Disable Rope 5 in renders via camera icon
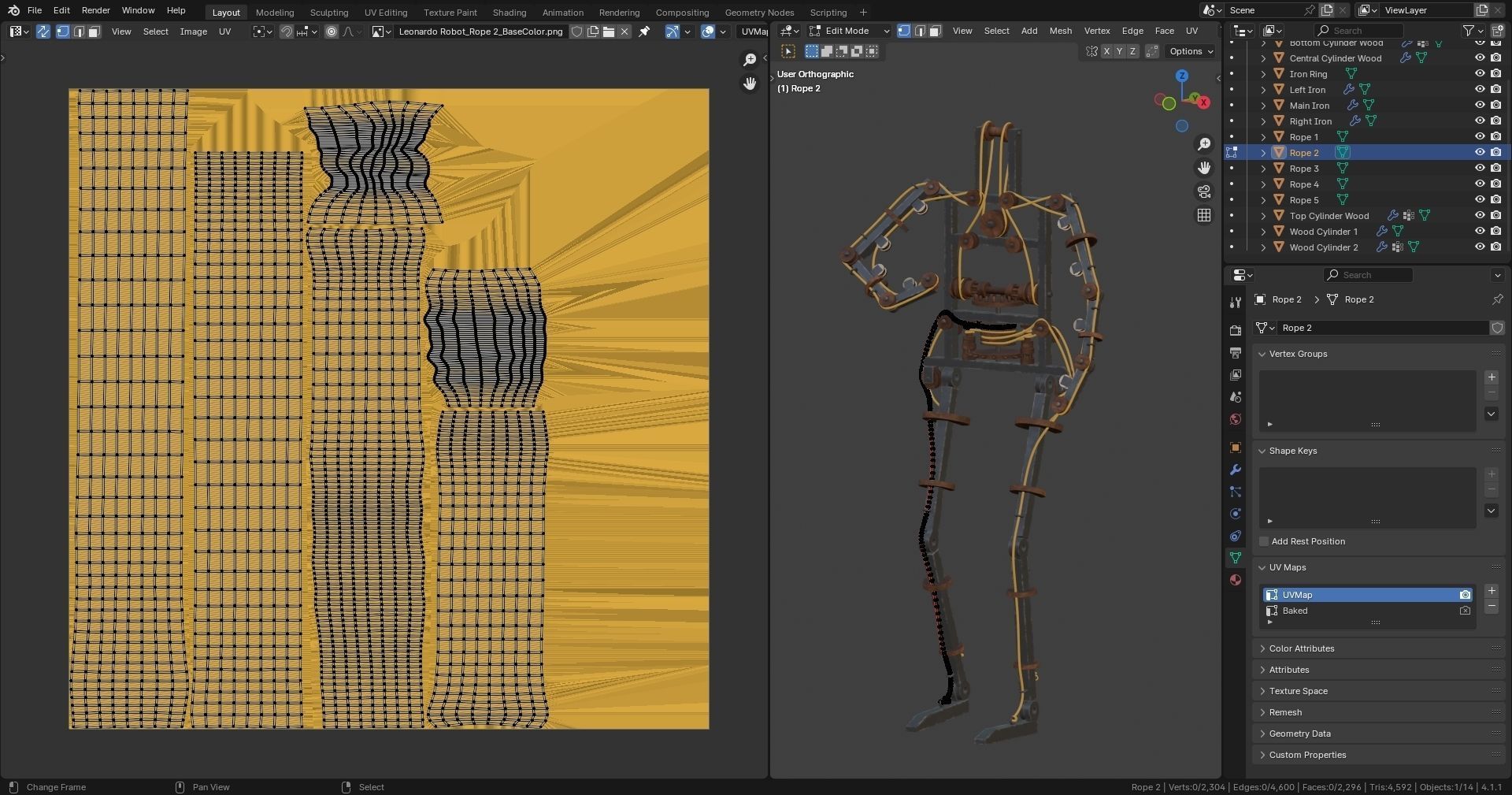1512x795 pixels. [x=1495, y=199]
